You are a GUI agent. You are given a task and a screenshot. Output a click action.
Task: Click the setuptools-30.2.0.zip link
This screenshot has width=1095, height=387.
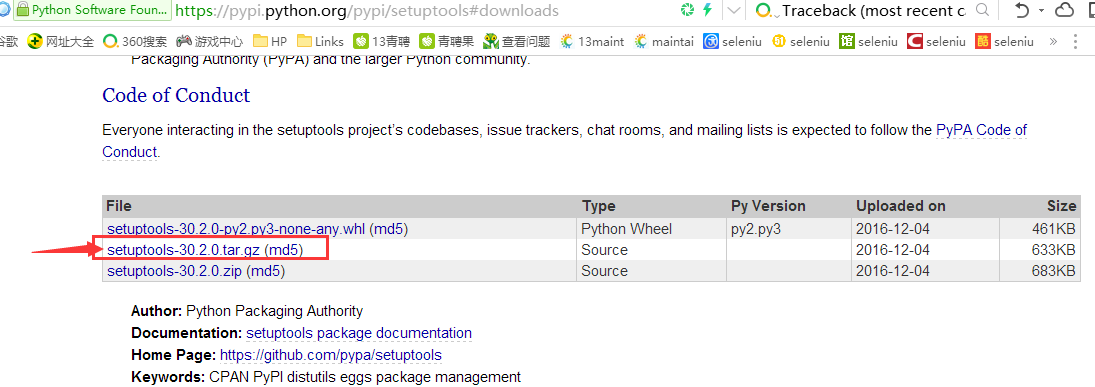(x=175, y=270)
